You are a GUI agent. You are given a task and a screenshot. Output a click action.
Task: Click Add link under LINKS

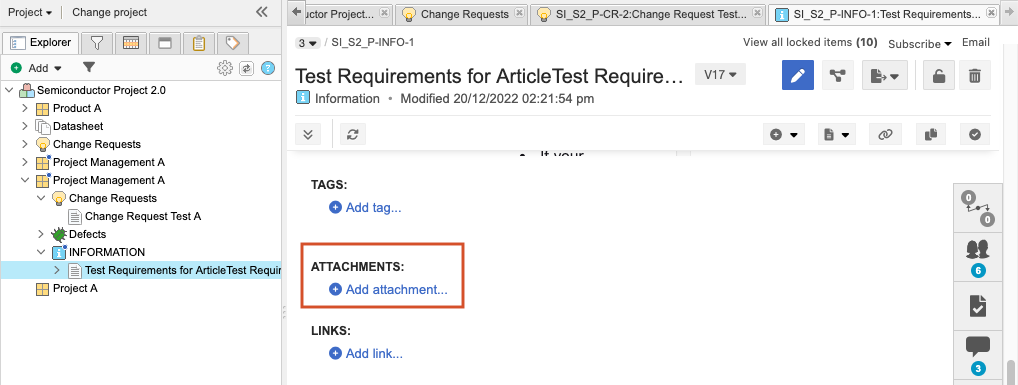tap(366, 354)
